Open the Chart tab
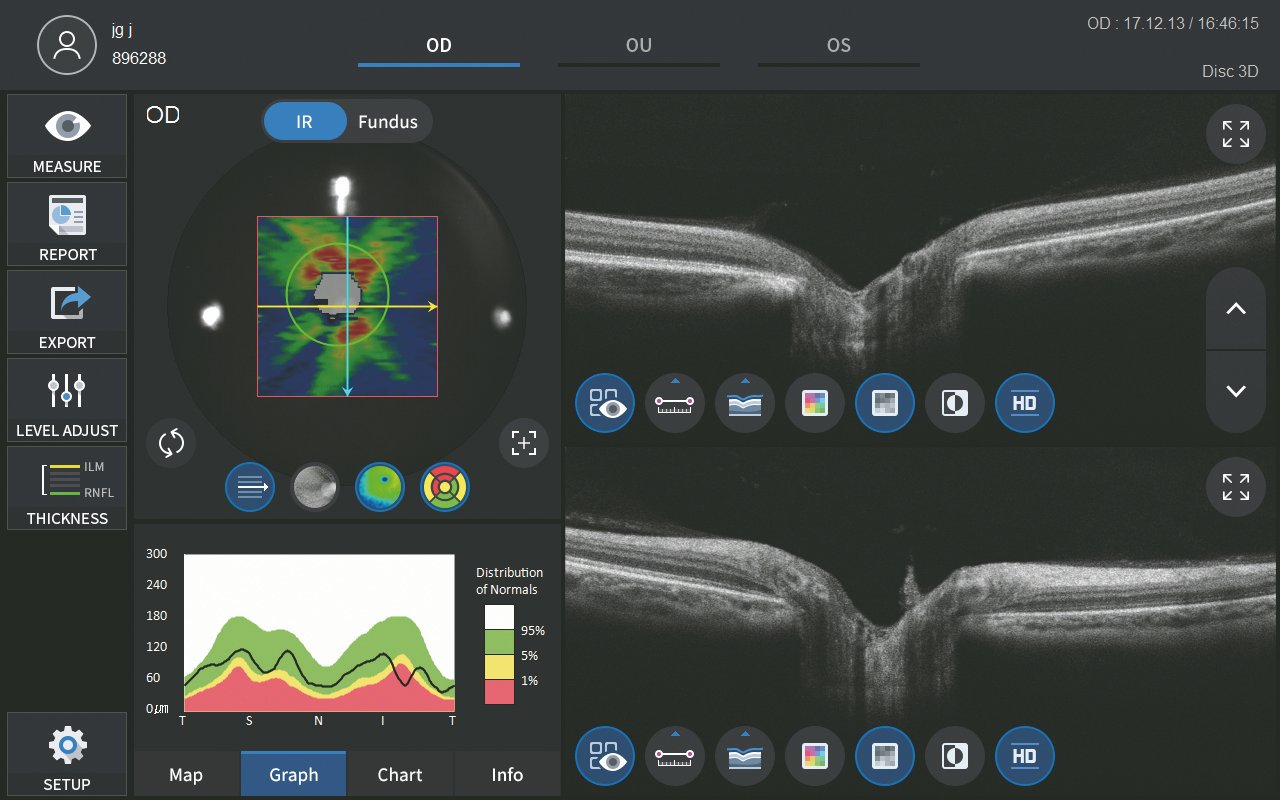 coord(400,775)
